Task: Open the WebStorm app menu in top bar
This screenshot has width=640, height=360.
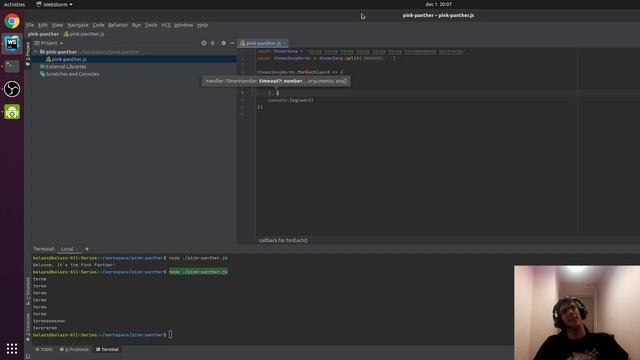Action: click(54, 4)
